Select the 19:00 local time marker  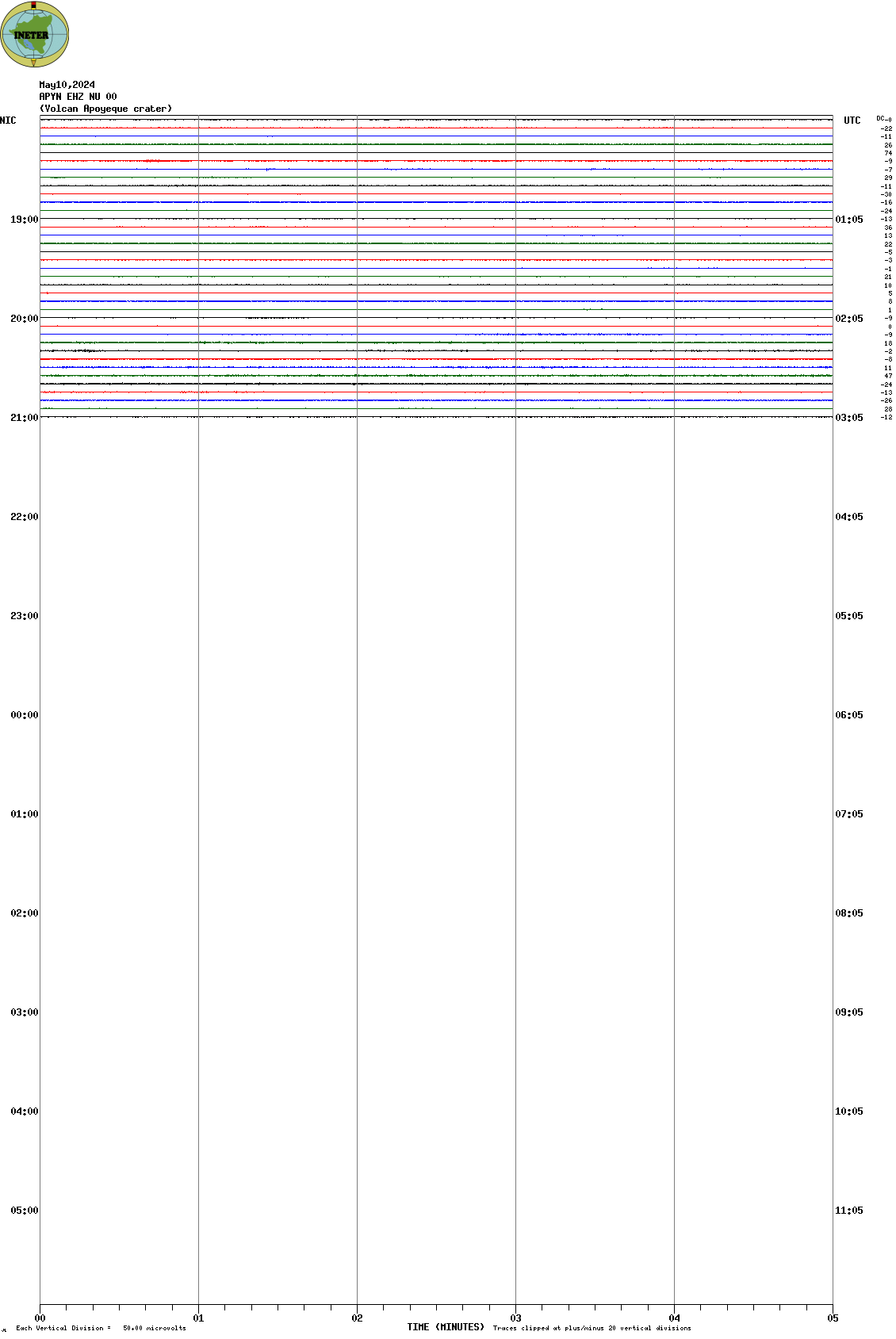click(x=25, y=220)
